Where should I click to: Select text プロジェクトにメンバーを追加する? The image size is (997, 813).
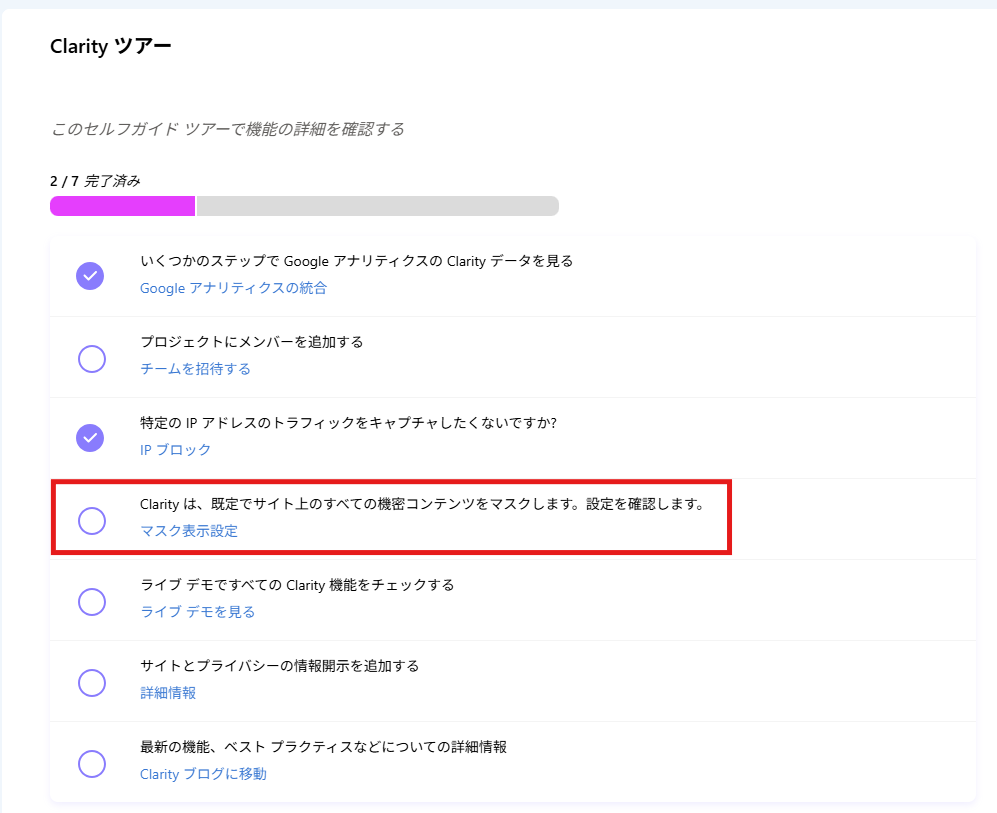pos(252,342)
